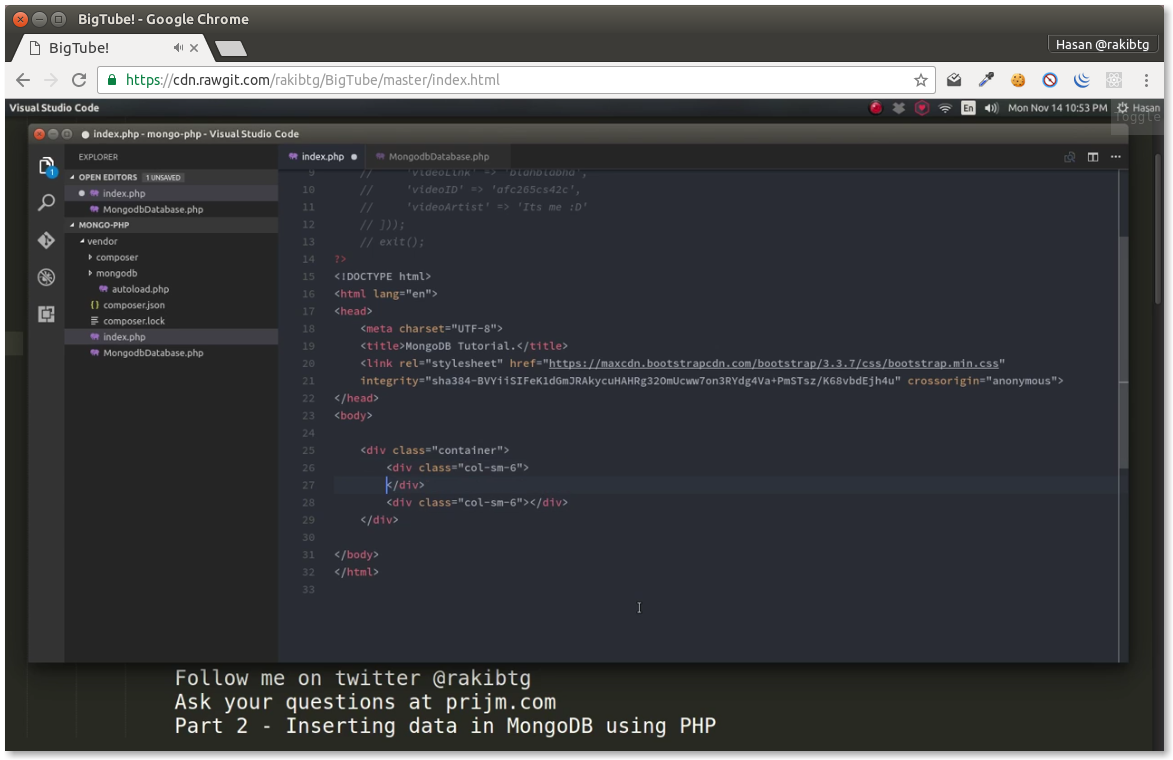Open the Search view in activity bar
Image resolution: width=1173 pixels, height=760 pixels.
[46, 202]
